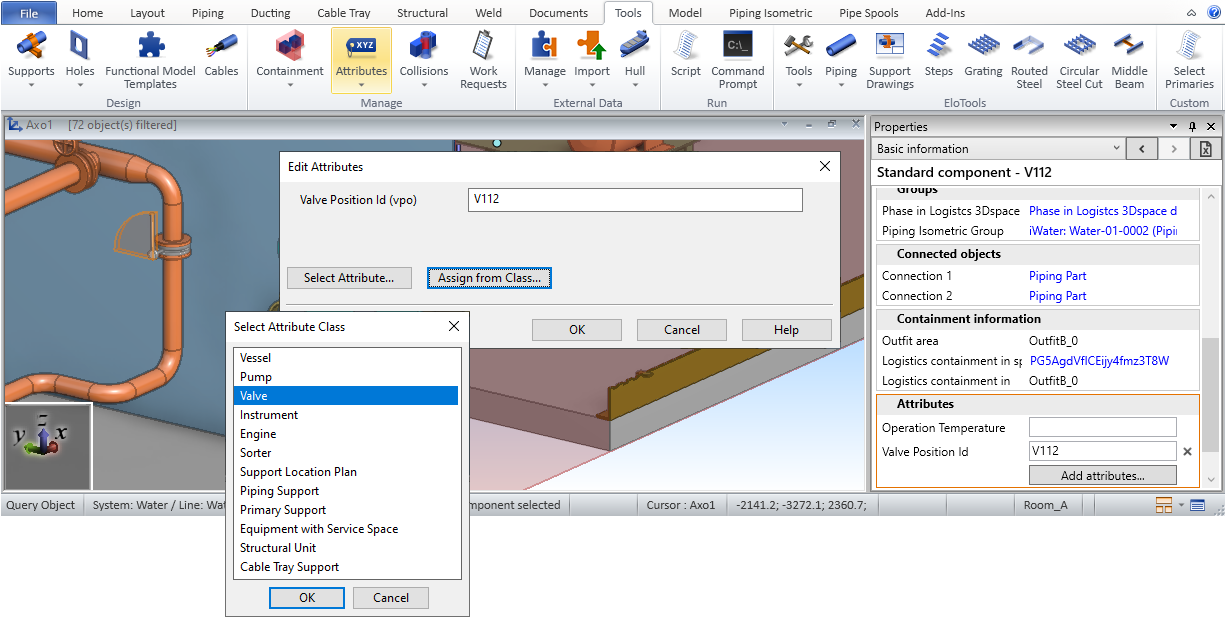Switch to the Piping Isometric tab
Screen dimensions: 1225x617
pyautogui.click(x=770, y=13)
